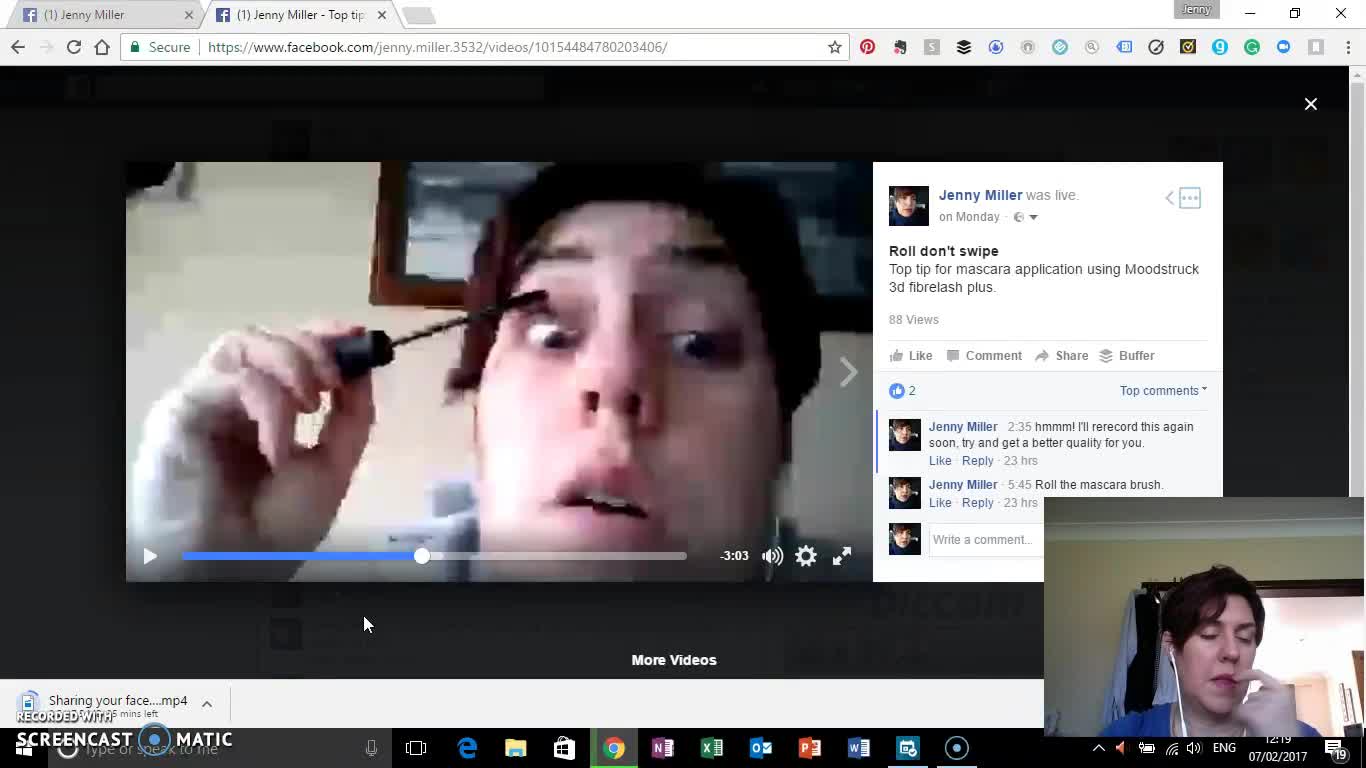This screenshot has width=1366, height=768.
Task: Click the Buffer share button
Action: (x=1126, y=356)
